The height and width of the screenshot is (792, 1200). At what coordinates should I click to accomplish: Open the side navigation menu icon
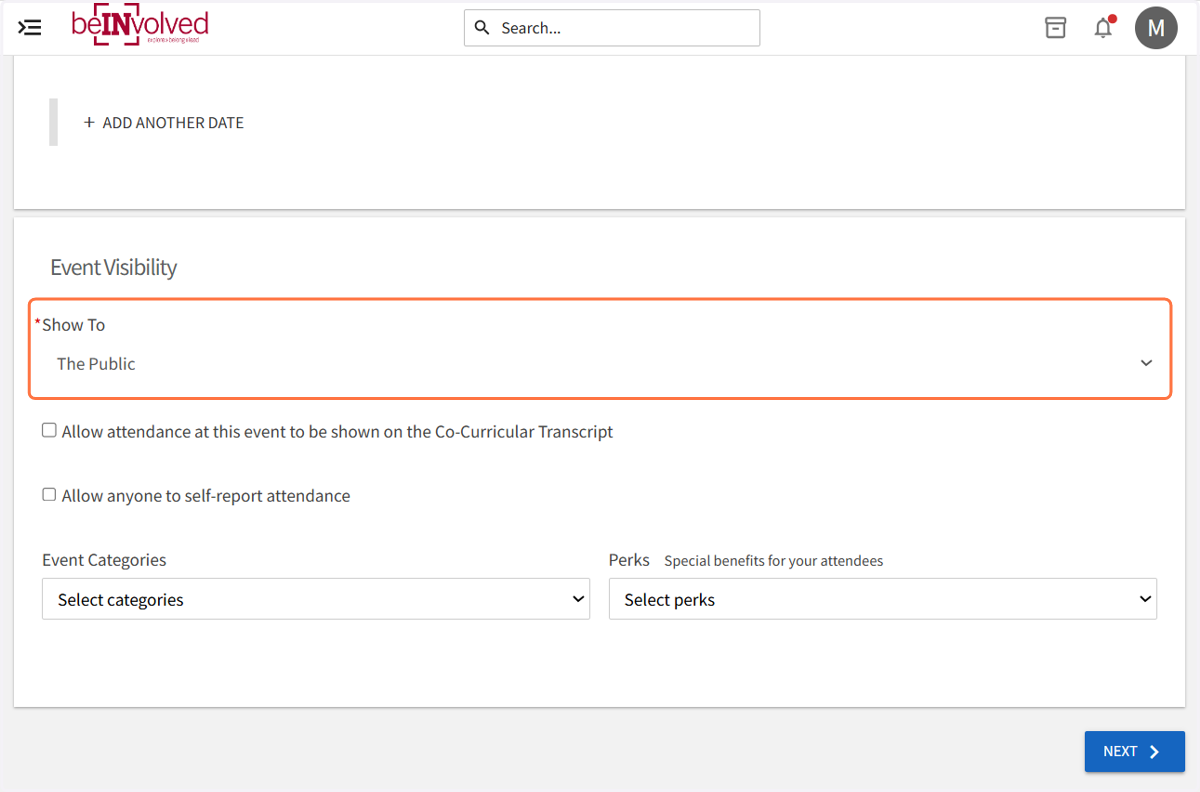pos(30,28)
